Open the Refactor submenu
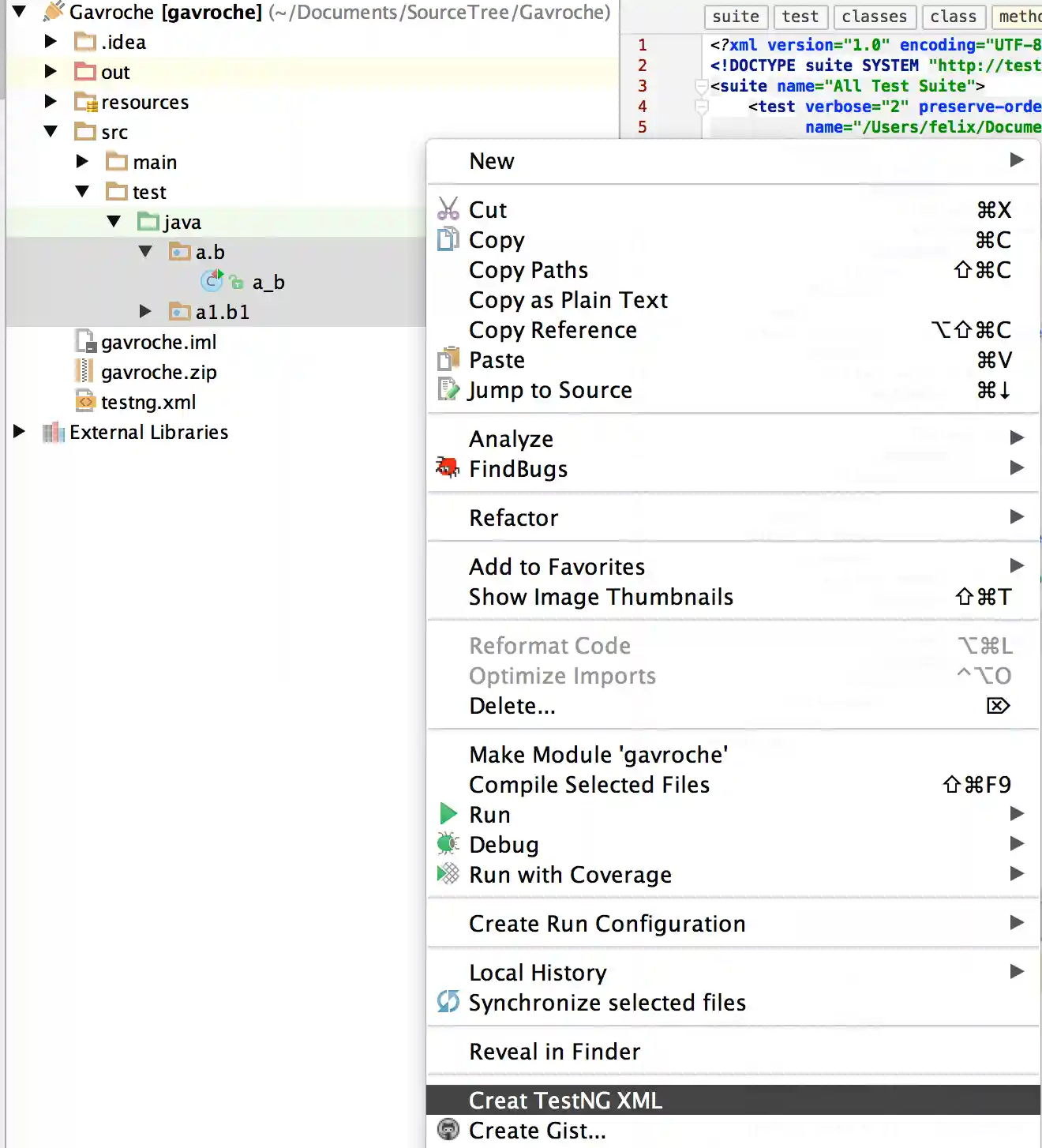The height and width of the screenshot is (1148, 1042). tap(514, 517)
